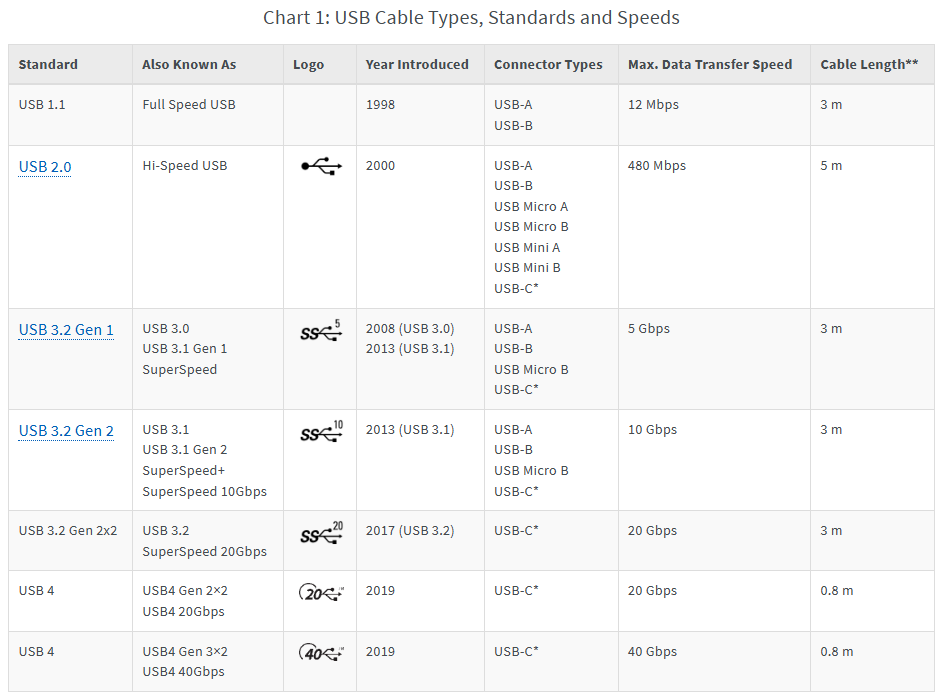This screenshot has height=698, width=944.
Task: Click the 480 Mbps speed cell
Action: [x=657, y=166]
